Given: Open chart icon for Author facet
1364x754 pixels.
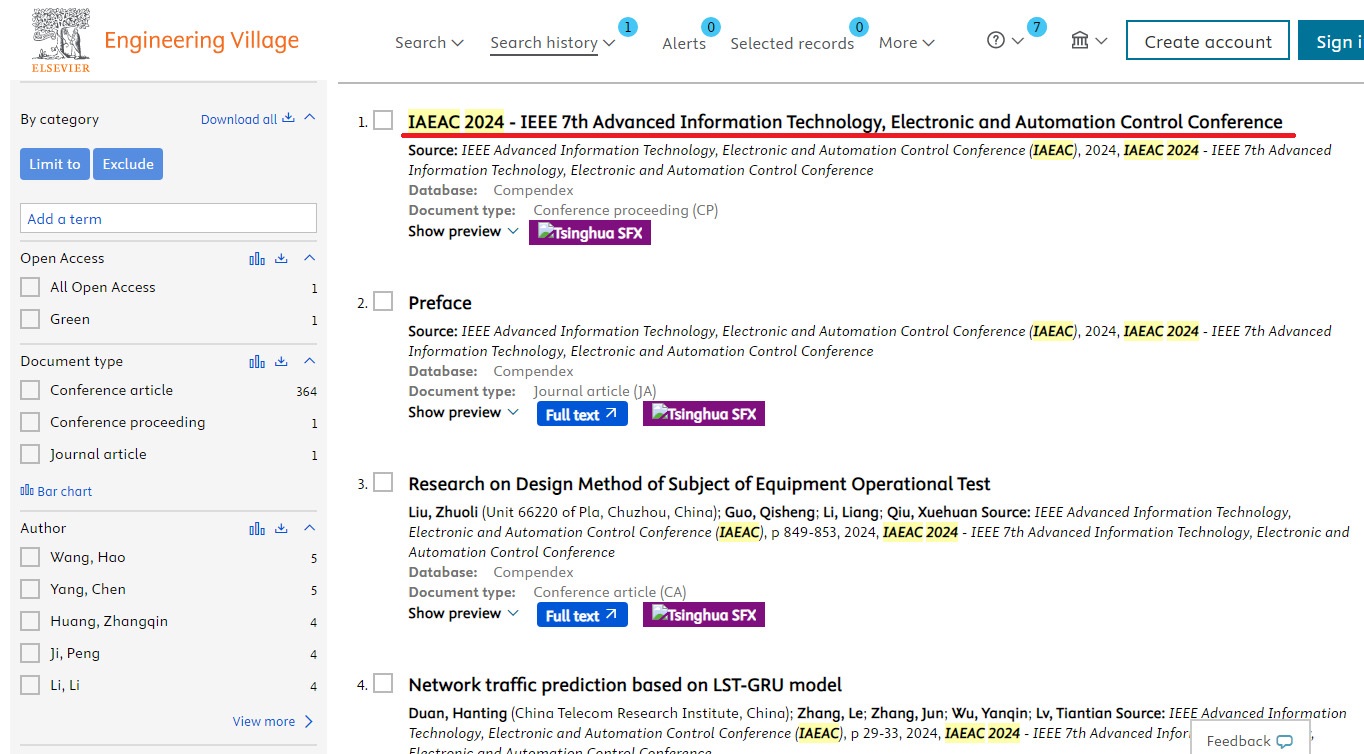Looking at the screenshot, I should tap(257, 528).
